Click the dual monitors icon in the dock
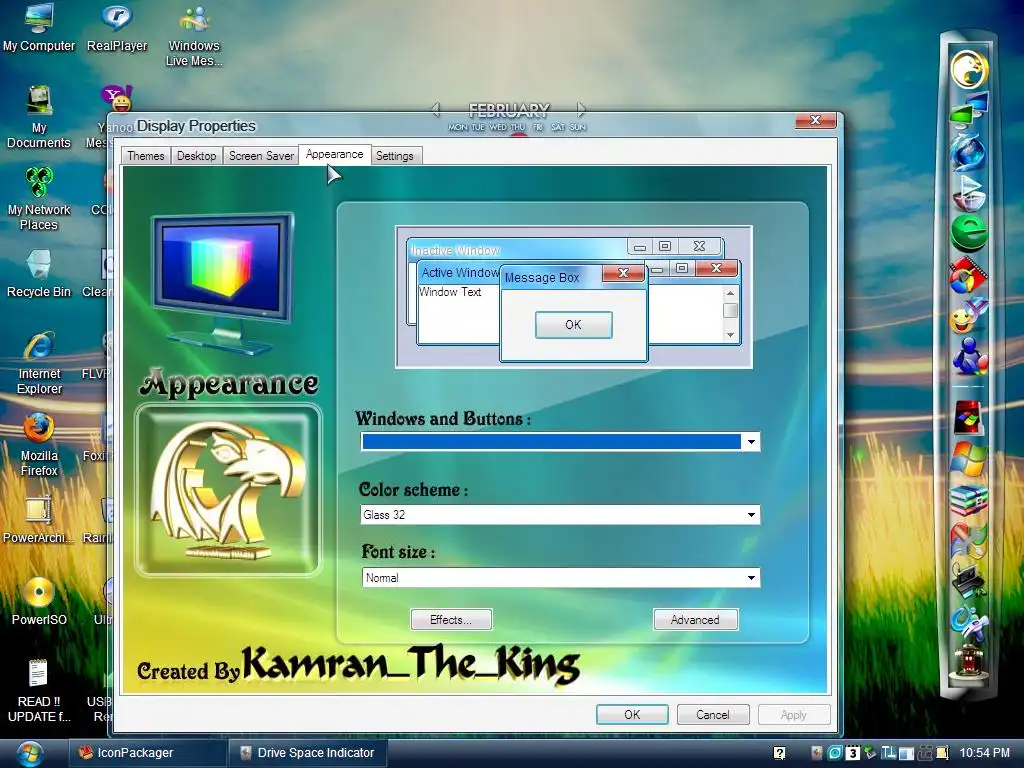The image size is (1024, 768). click(x=969, y=110)
